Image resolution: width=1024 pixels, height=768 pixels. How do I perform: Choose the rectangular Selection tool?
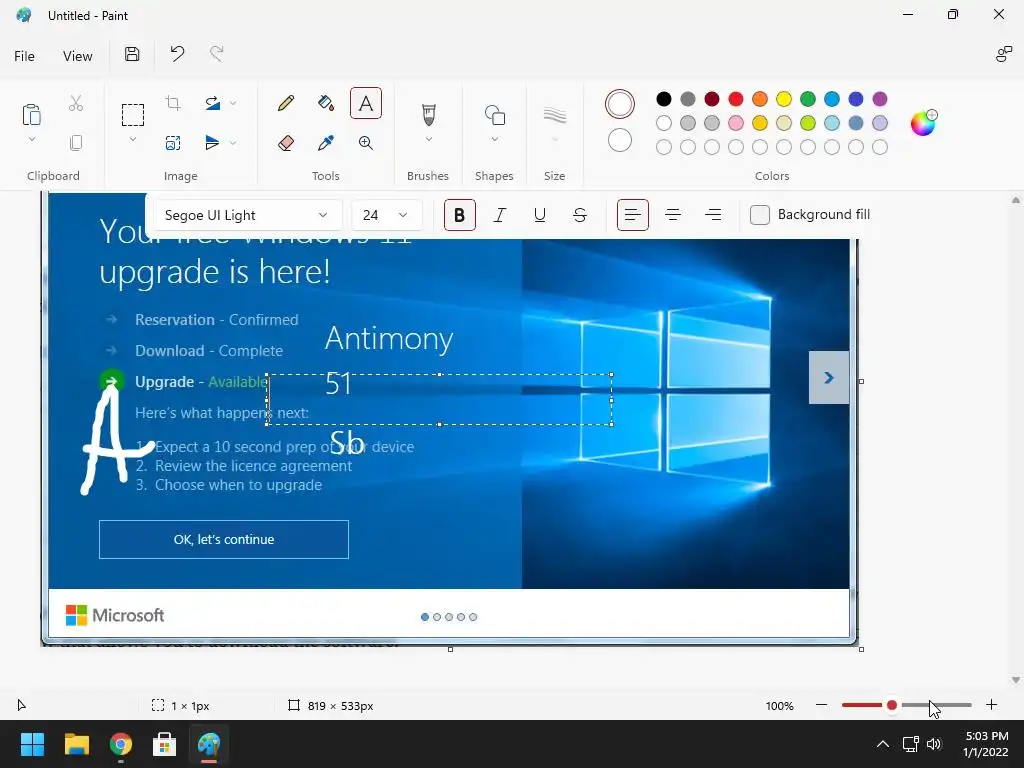click(x=133, y=115)
